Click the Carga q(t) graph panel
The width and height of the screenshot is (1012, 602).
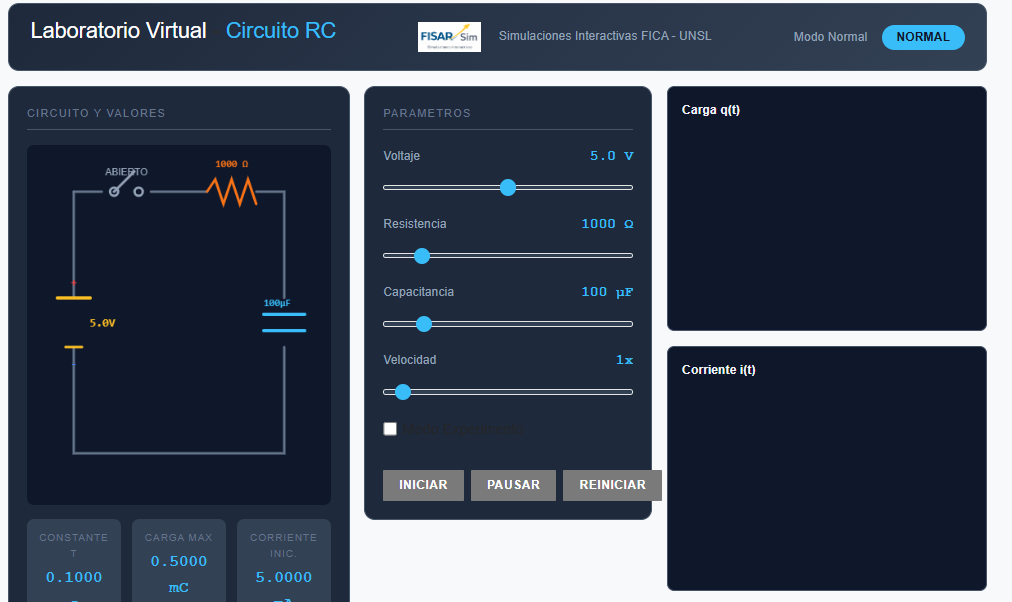click(826, 209)
